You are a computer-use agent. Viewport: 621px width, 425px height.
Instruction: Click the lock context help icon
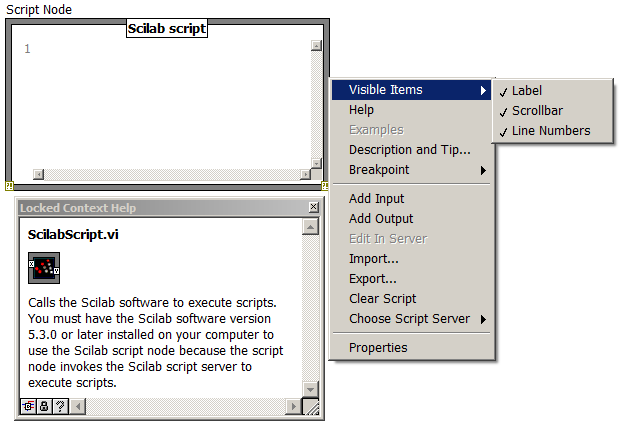(44, 406)
